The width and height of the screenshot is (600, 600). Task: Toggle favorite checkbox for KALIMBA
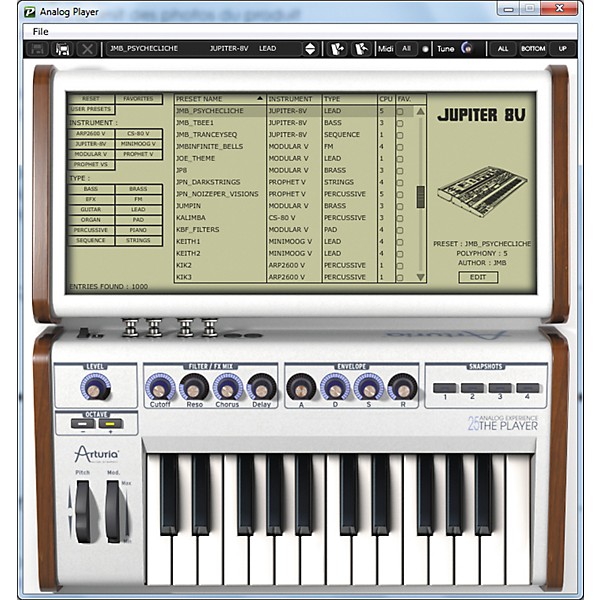pos(400,218)
